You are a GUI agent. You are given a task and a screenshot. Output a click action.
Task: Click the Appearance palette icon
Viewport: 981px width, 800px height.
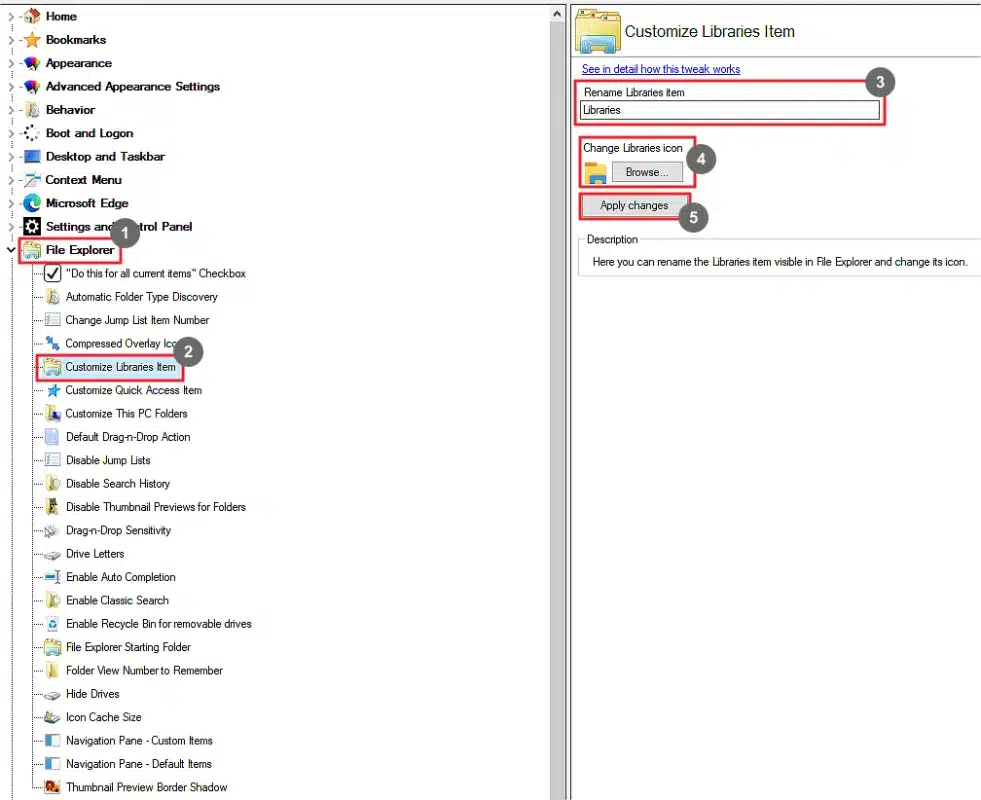tap(32, 63)
